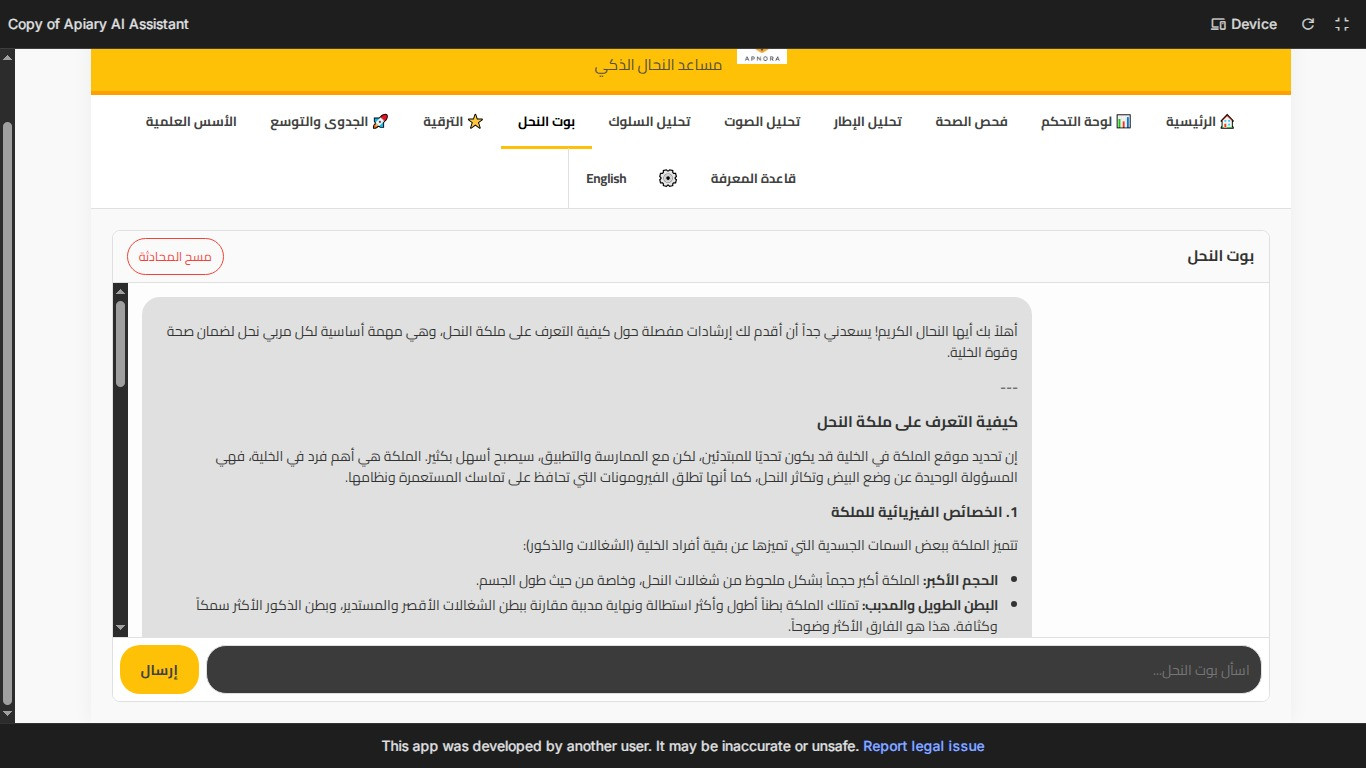Open the قاعدة المعرفة menu item
Viewport: 1366px width, 768px height.
pos(752,178)
